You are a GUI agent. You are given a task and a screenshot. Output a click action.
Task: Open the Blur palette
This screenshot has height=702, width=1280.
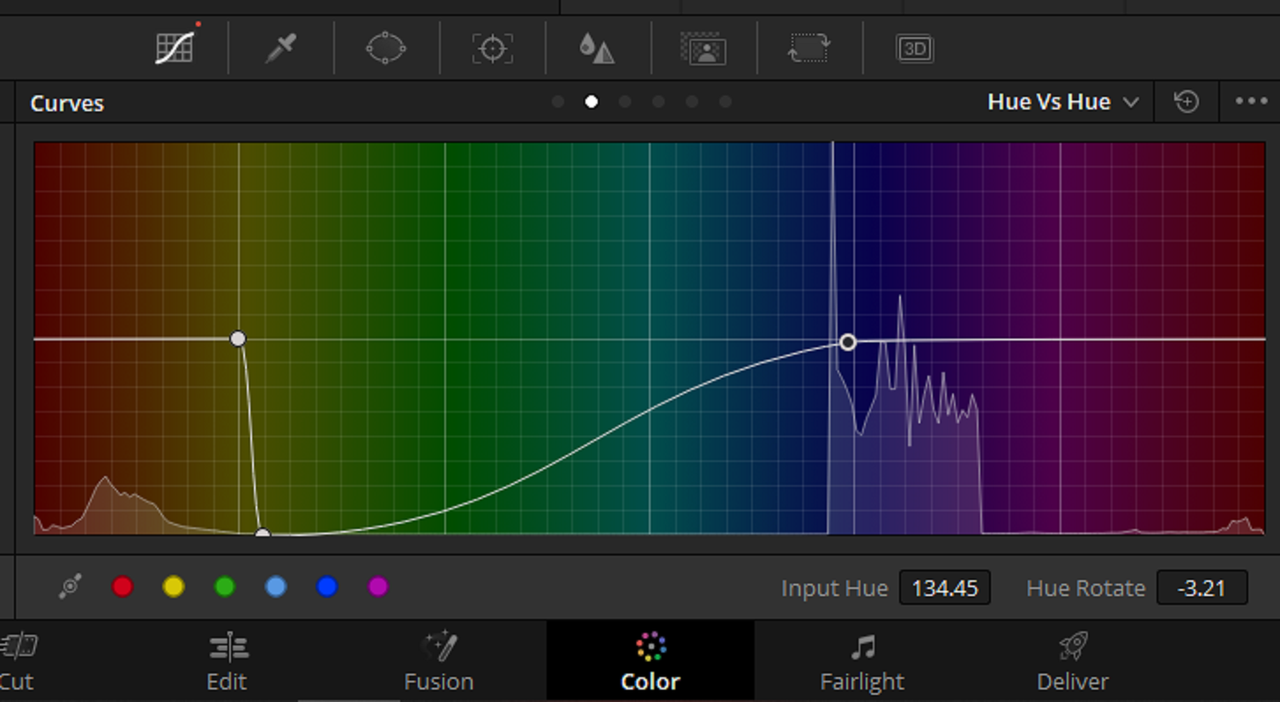597,48
